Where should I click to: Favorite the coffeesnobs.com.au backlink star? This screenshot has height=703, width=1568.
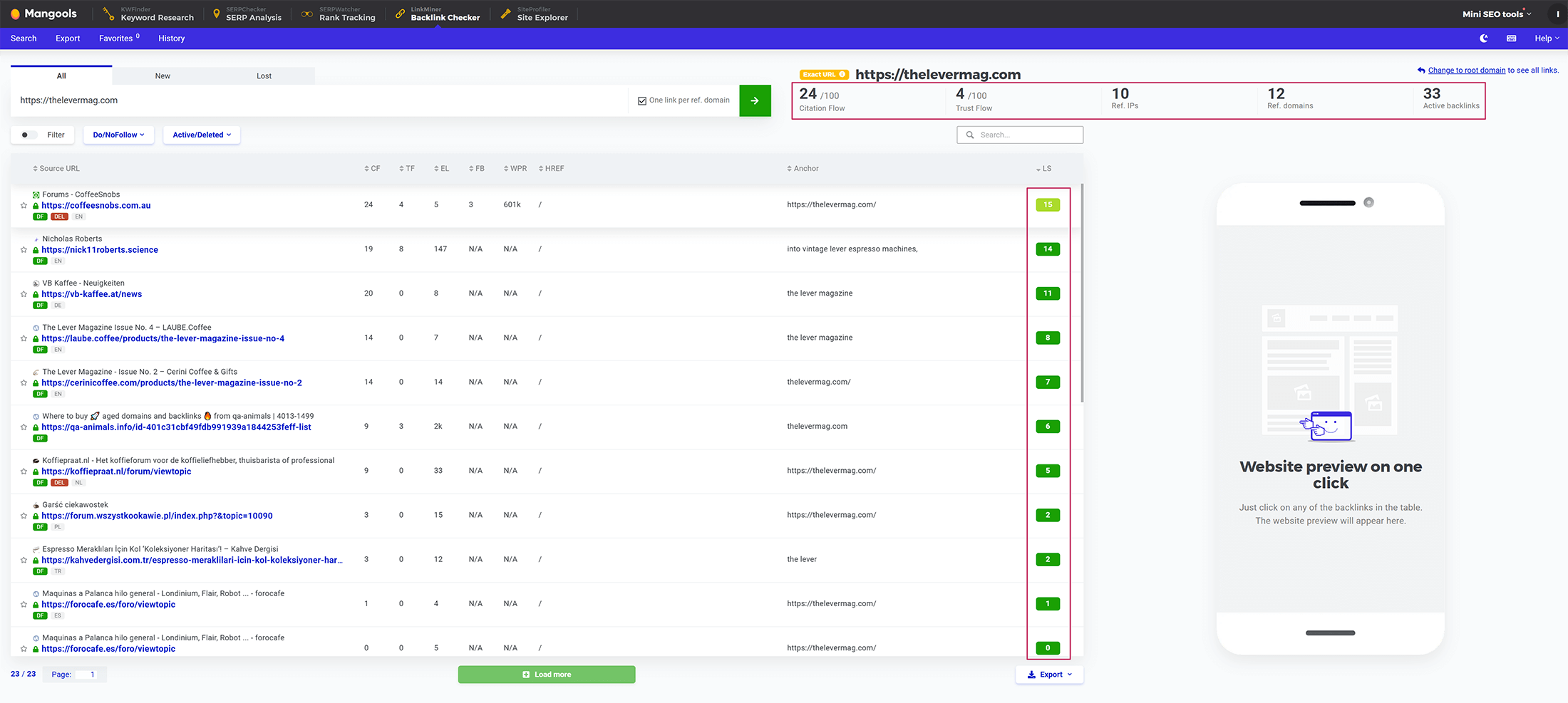coord(24,205)
